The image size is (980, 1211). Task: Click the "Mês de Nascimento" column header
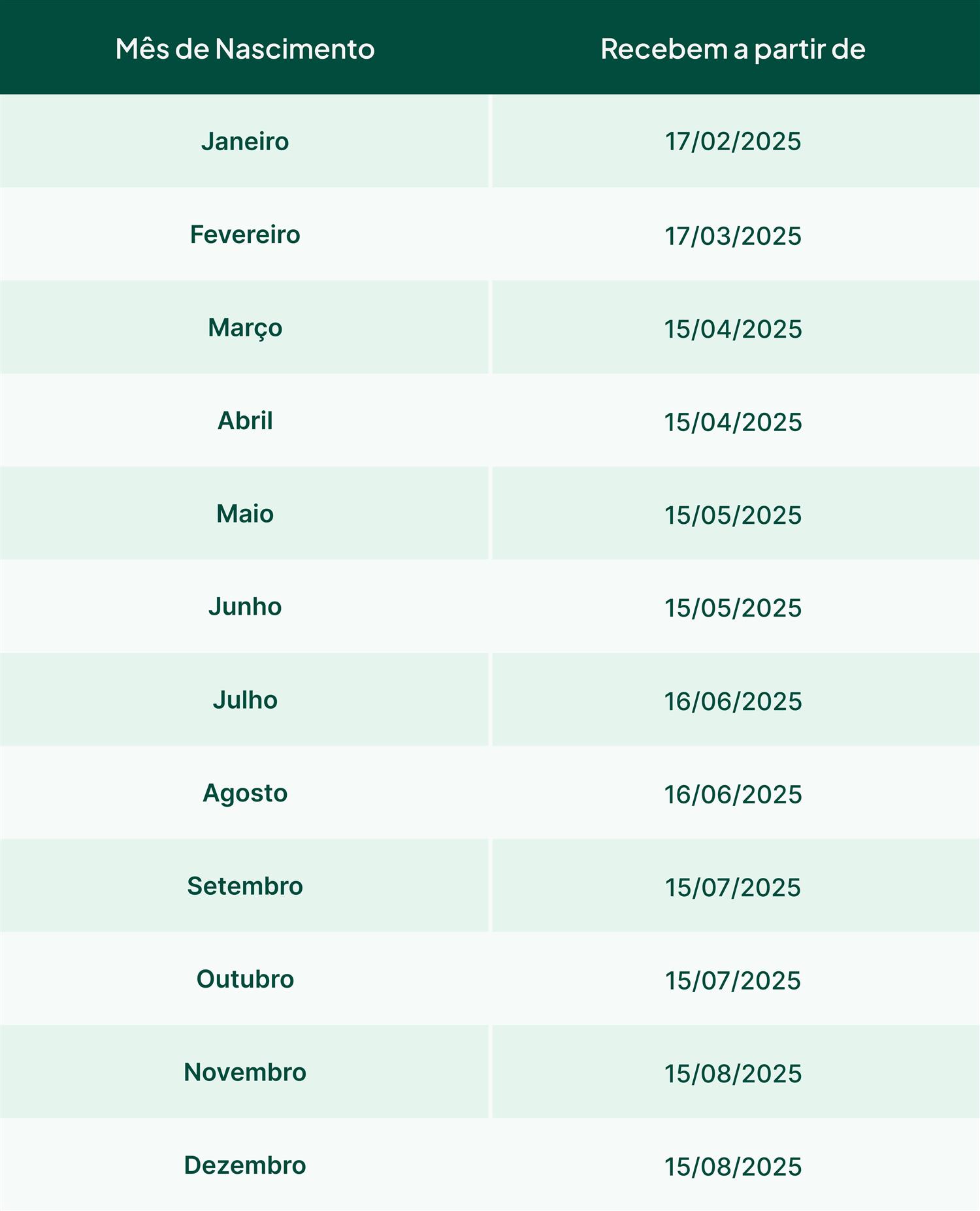pyautogui.click(x=245, y=49)
